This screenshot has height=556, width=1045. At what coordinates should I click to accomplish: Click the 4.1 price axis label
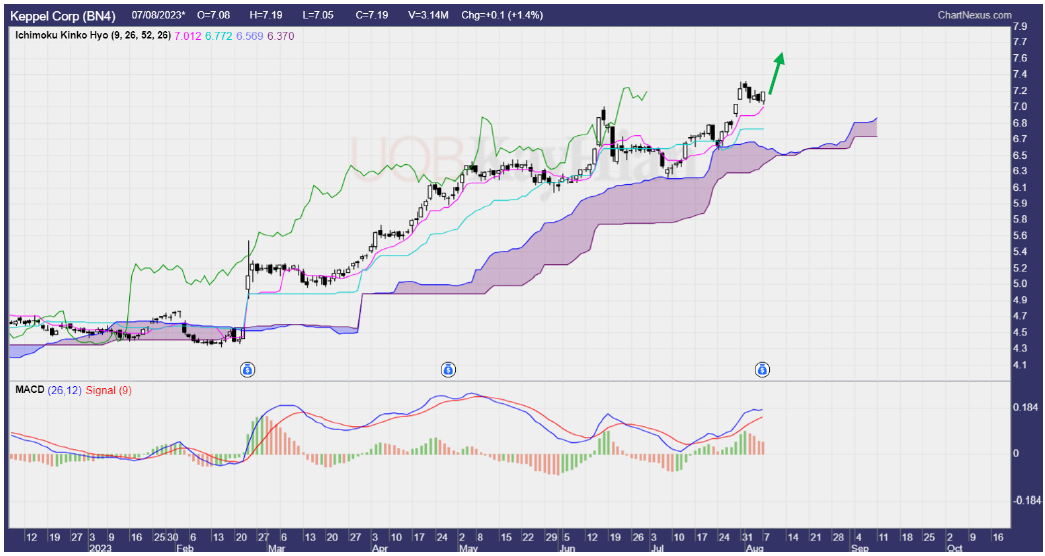(x=1019, y=365)
